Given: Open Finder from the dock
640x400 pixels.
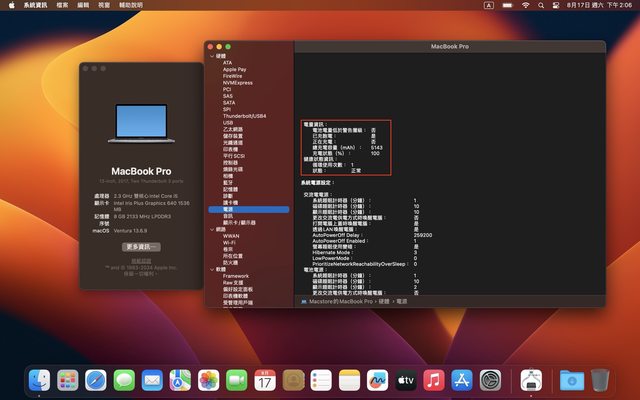Looking at the screenshot, I should (x=40, y=380).
